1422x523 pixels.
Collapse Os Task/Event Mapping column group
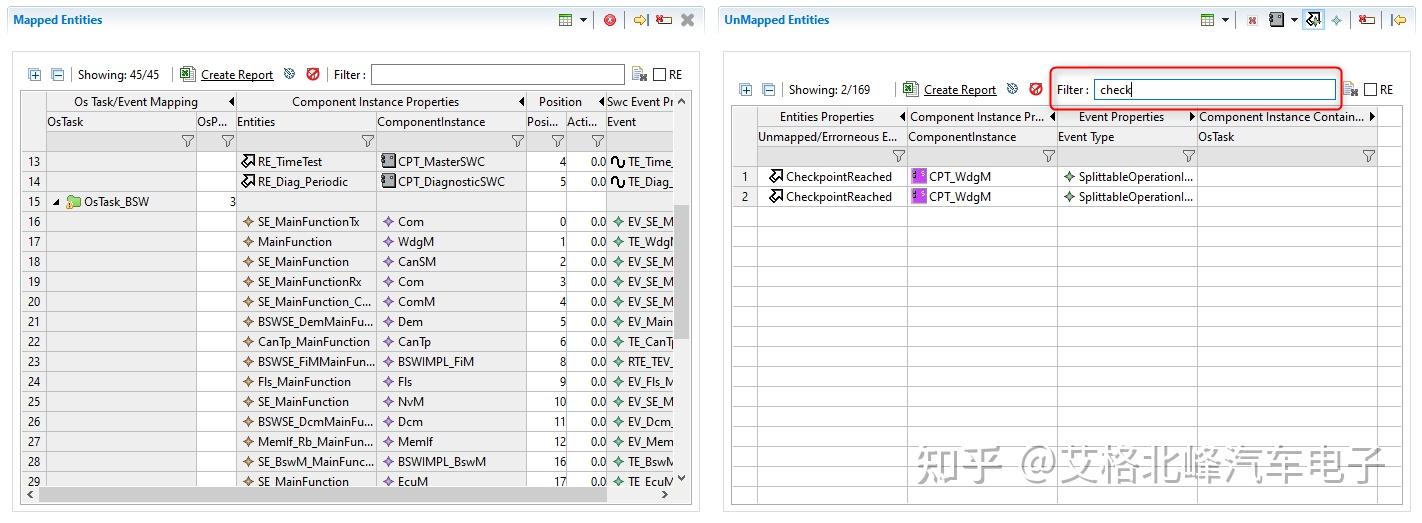[232, 102]
